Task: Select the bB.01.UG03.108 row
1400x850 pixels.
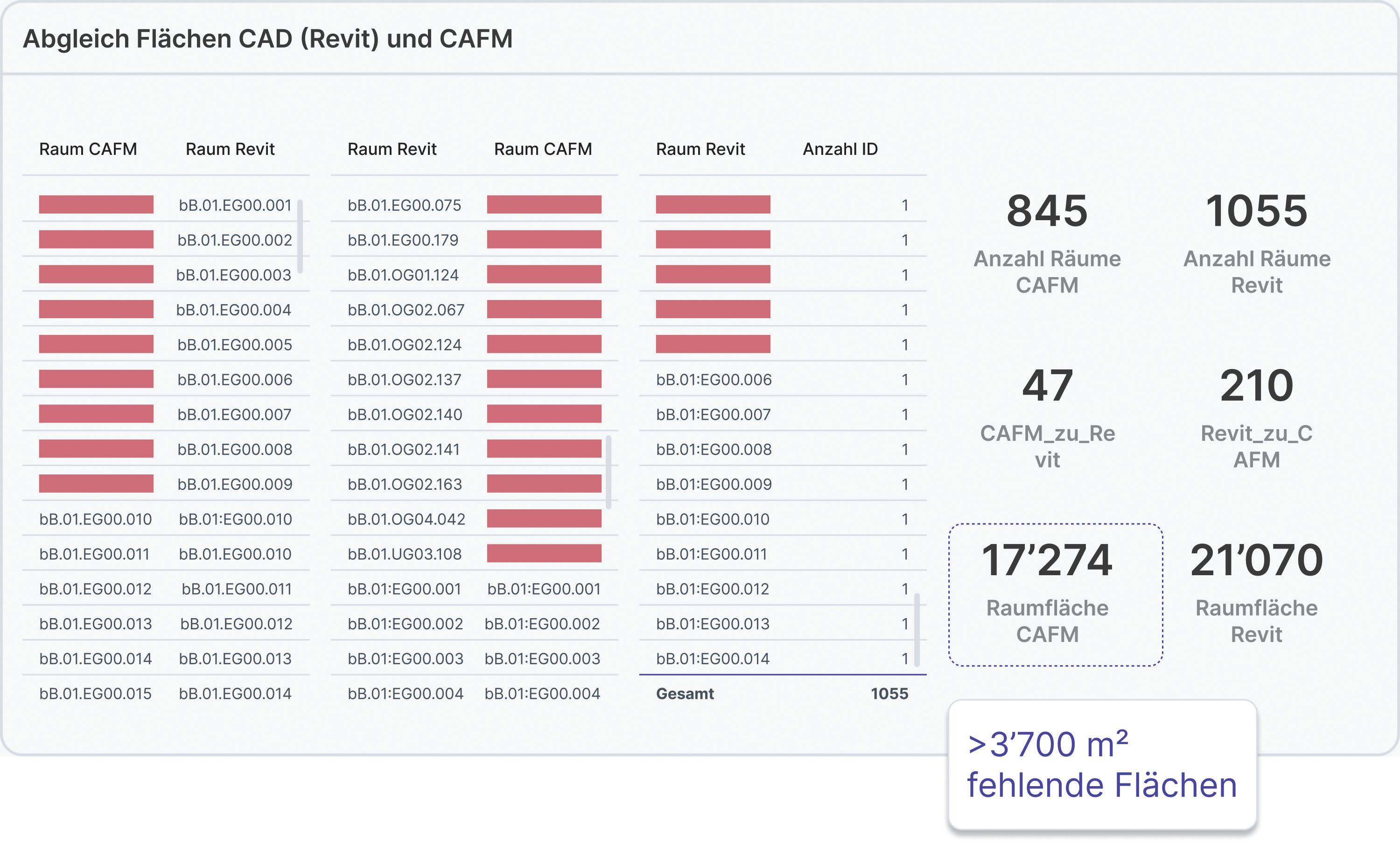Action: click(404, 554)
